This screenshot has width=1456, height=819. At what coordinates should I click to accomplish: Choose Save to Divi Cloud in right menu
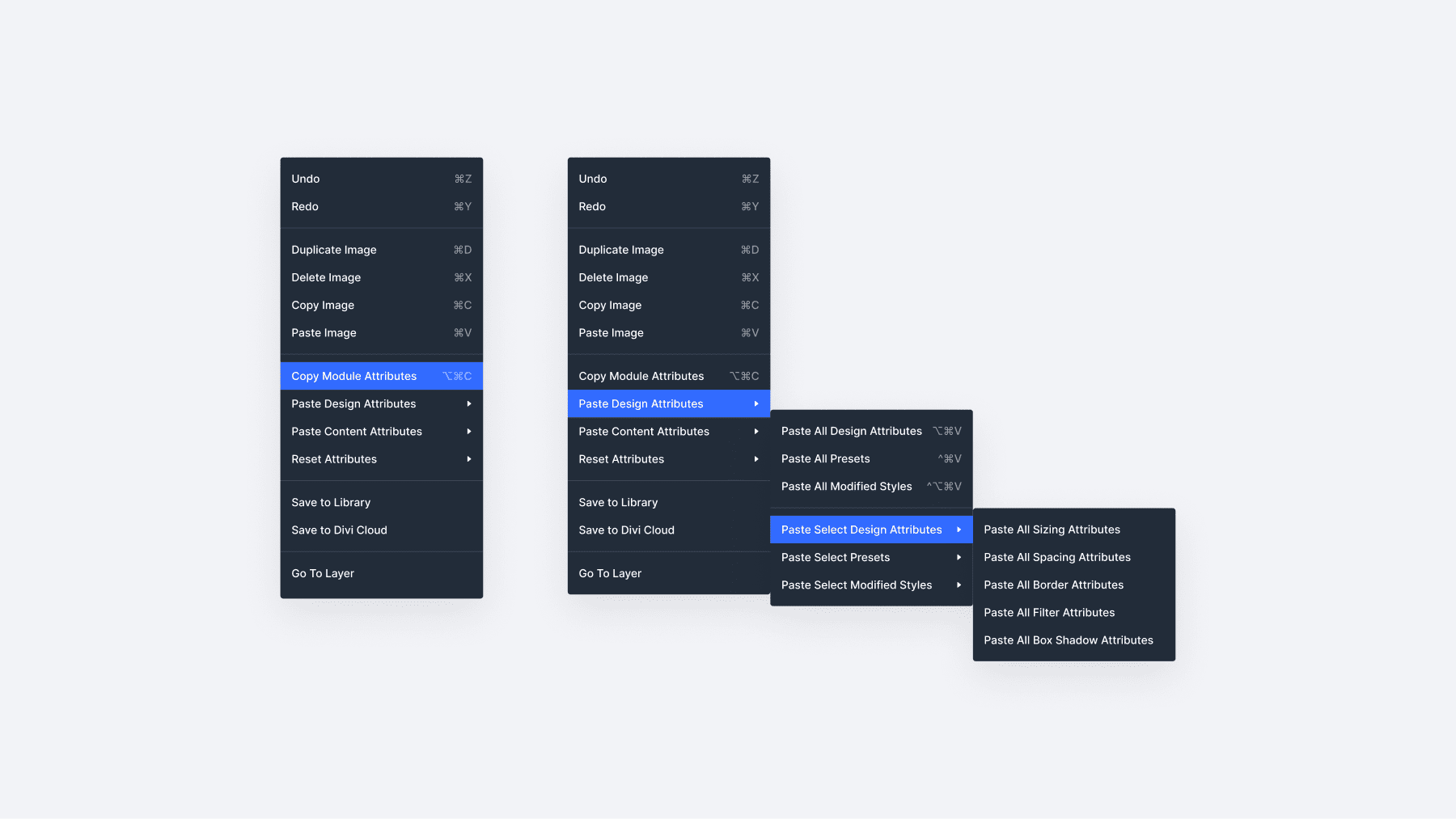tap(626, 530)
